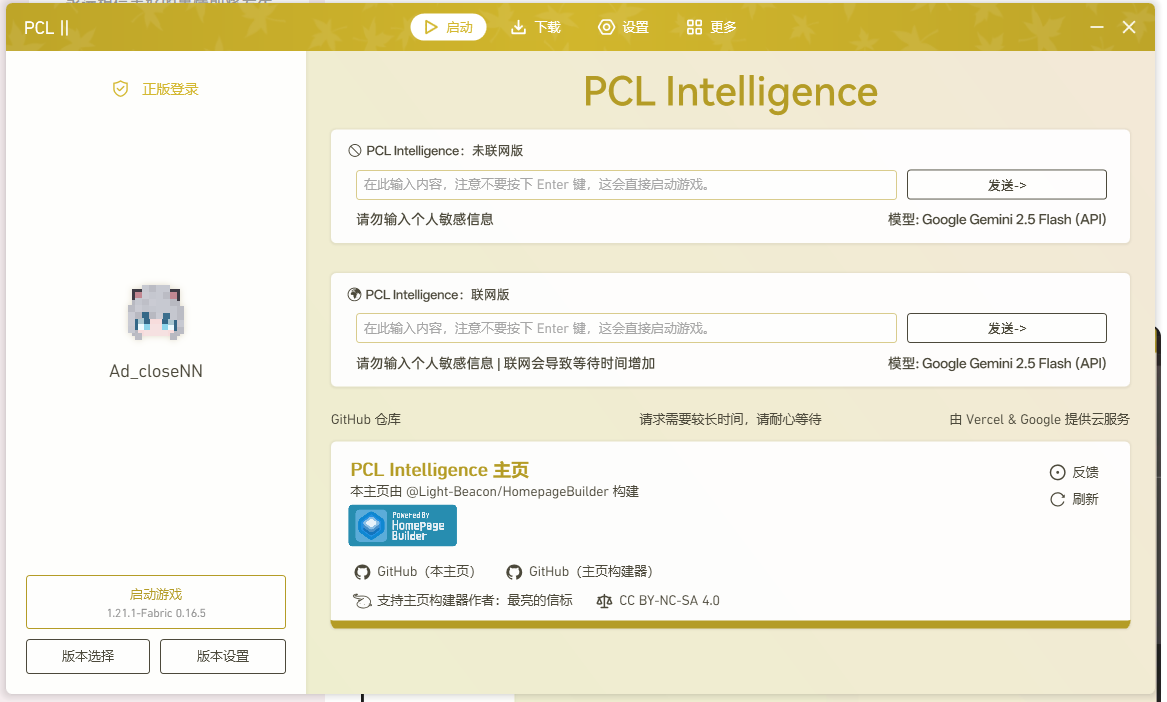Select the 启动 tab in the top bar
This screenshot has height=702, width=1167.
coord(448,27)
